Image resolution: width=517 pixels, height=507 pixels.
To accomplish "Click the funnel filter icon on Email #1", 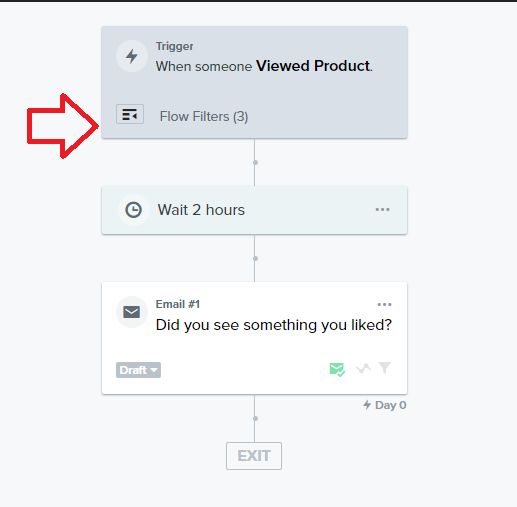I will pos(385,368).
